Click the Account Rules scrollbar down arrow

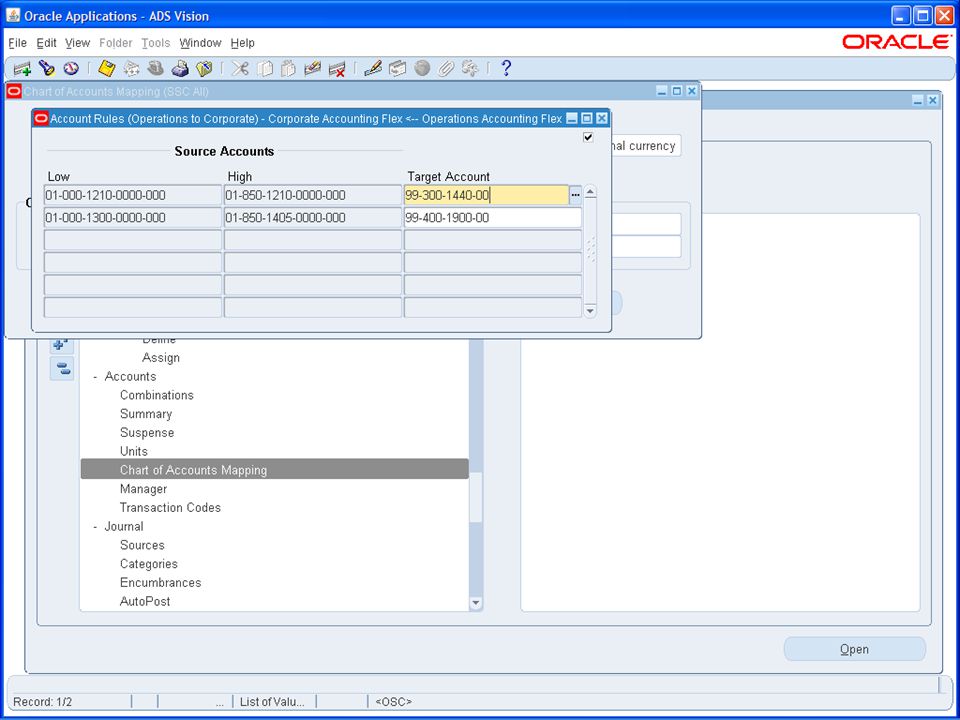click(590, 311)
